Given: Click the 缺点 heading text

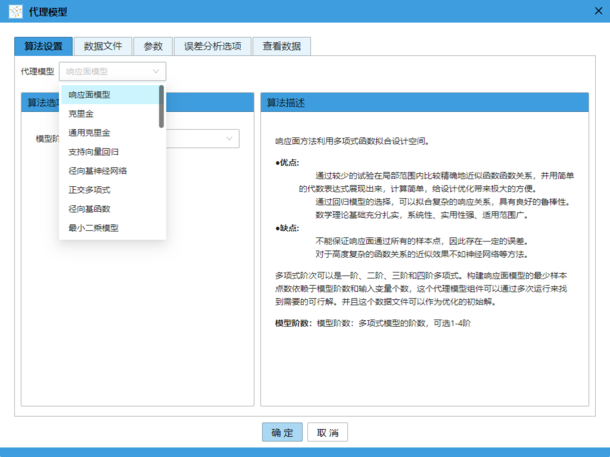Looking at the screenshot, I should (287, 228).
